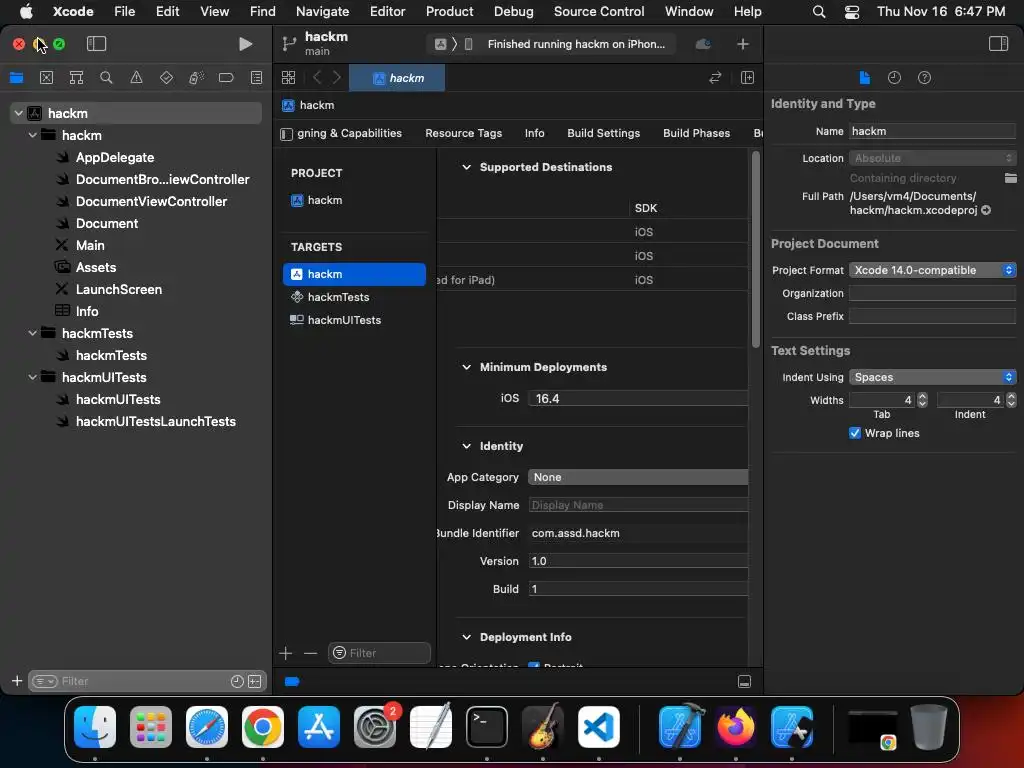Collapse the Identity section
This screenshot has height=768, width=1024.
[466, 446]
